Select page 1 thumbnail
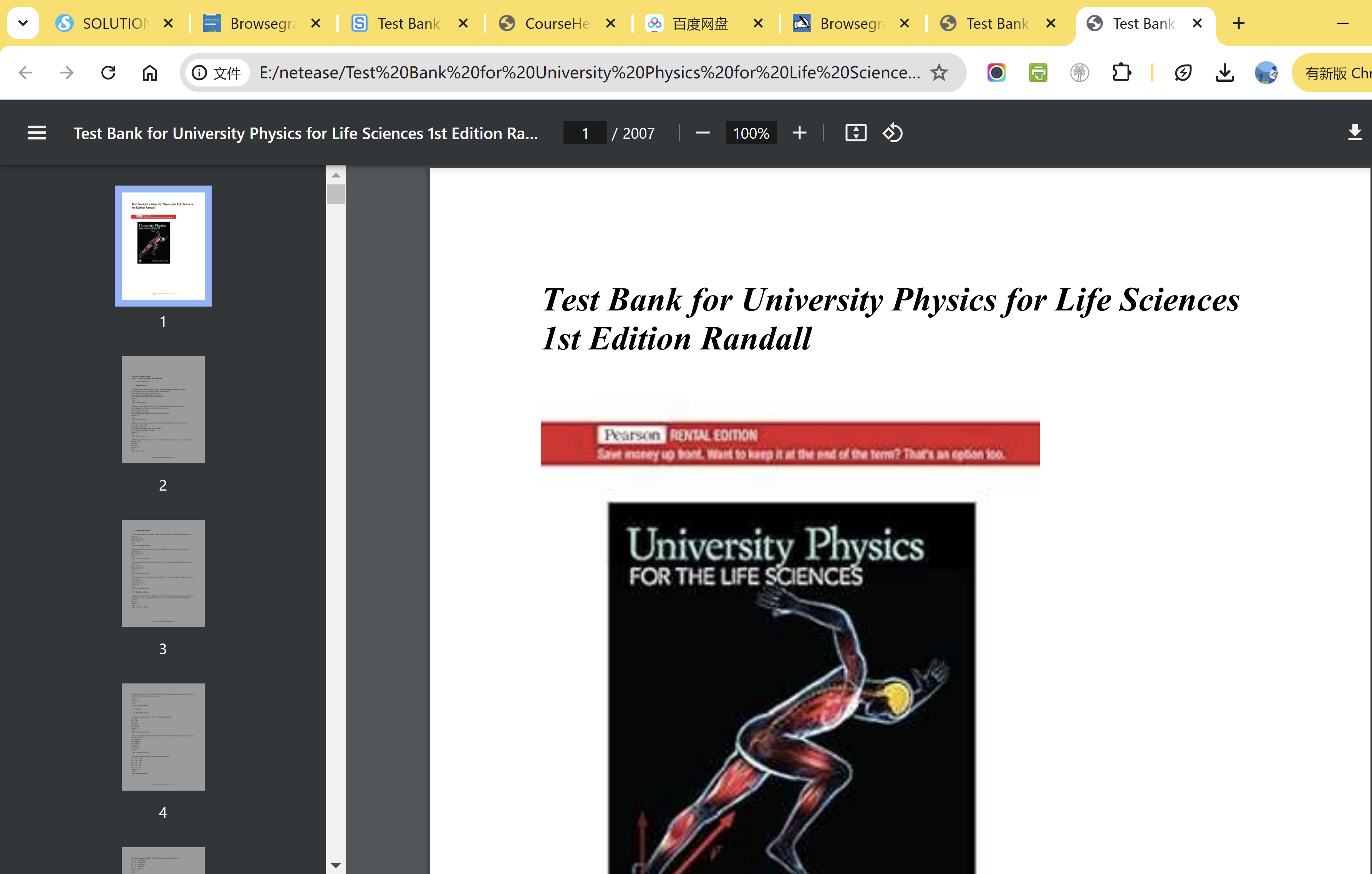1372x874 pixels. pyautogui.click(x=163, y=246)
